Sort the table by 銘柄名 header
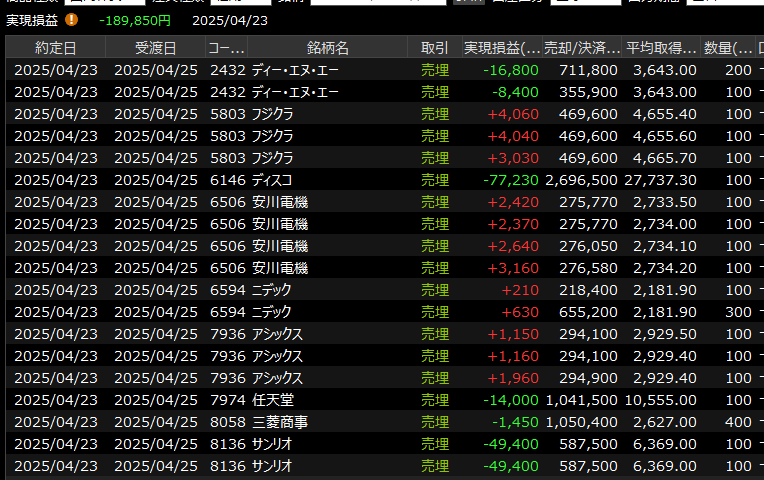 click(327, 48)
